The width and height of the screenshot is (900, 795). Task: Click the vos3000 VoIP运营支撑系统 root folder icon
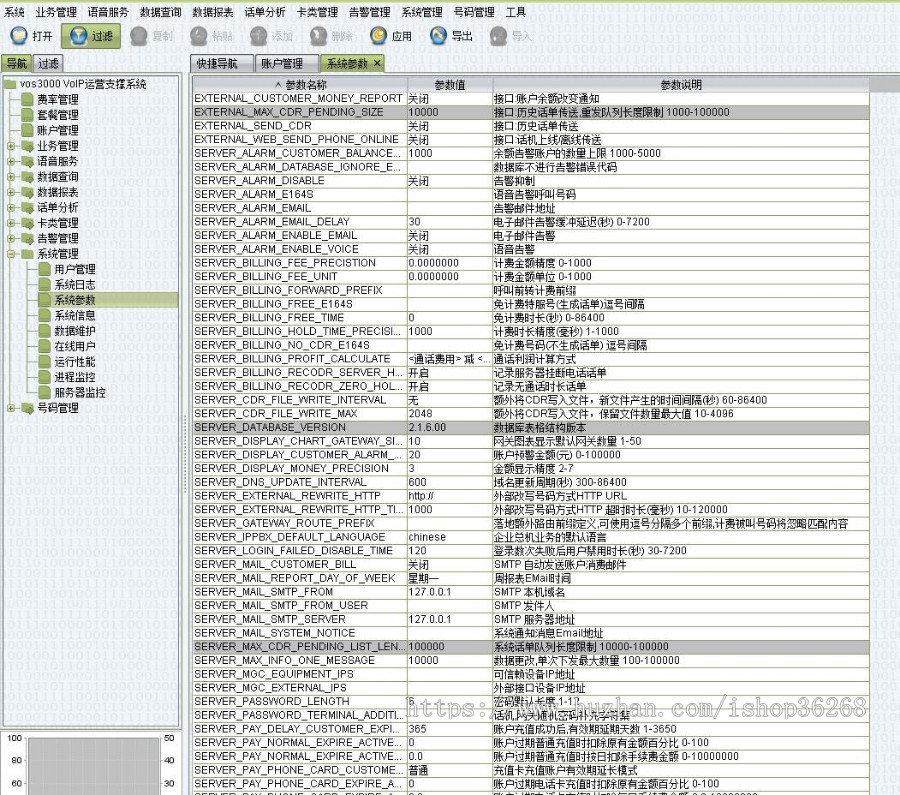point(10,84)
